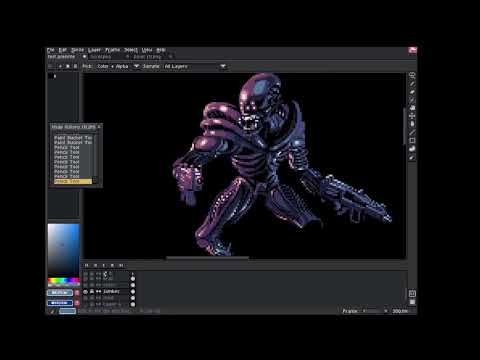Pick a shade in the blue color picker square
The image size is (480, 360).
(x=63, y=250)
